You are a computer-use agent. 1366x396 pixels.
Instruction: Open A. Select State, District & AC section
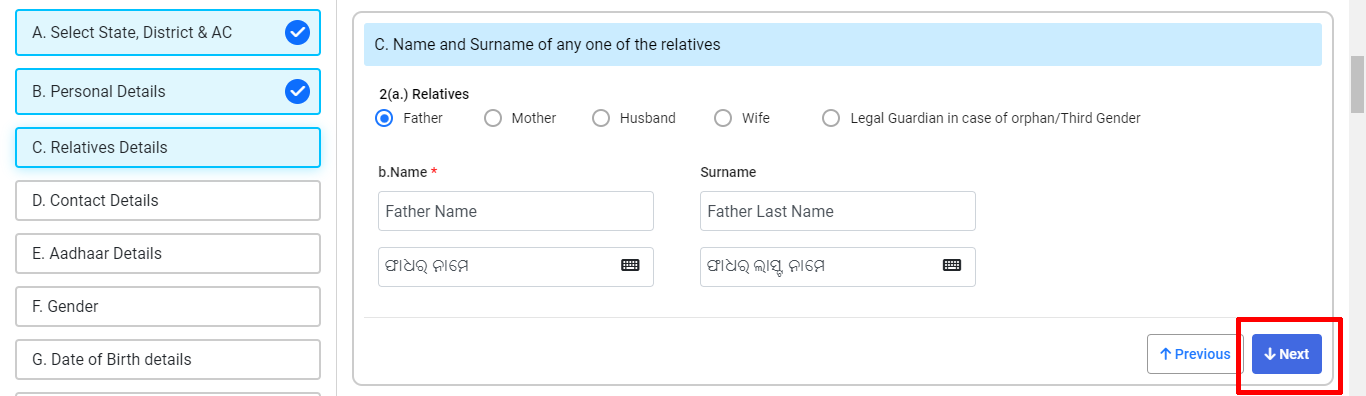coord(168,32)
